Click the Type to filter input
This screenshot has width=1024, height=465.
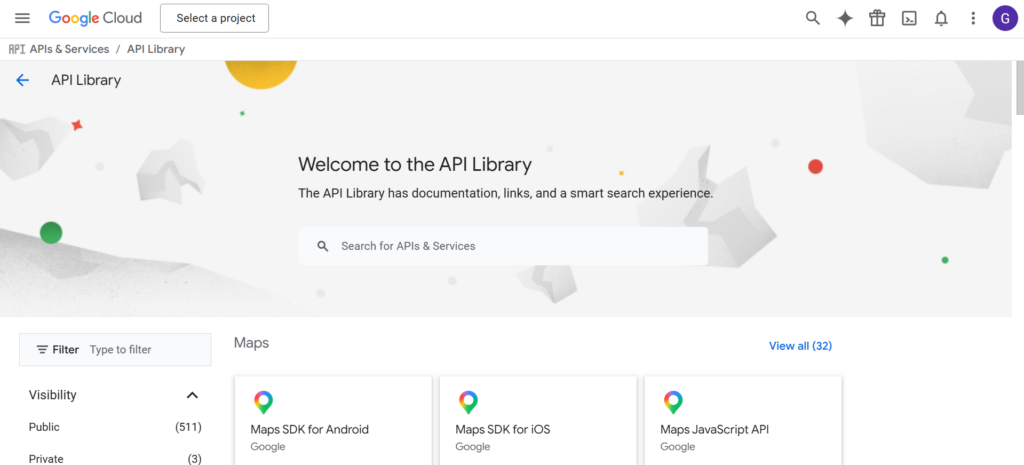[145, 350]
